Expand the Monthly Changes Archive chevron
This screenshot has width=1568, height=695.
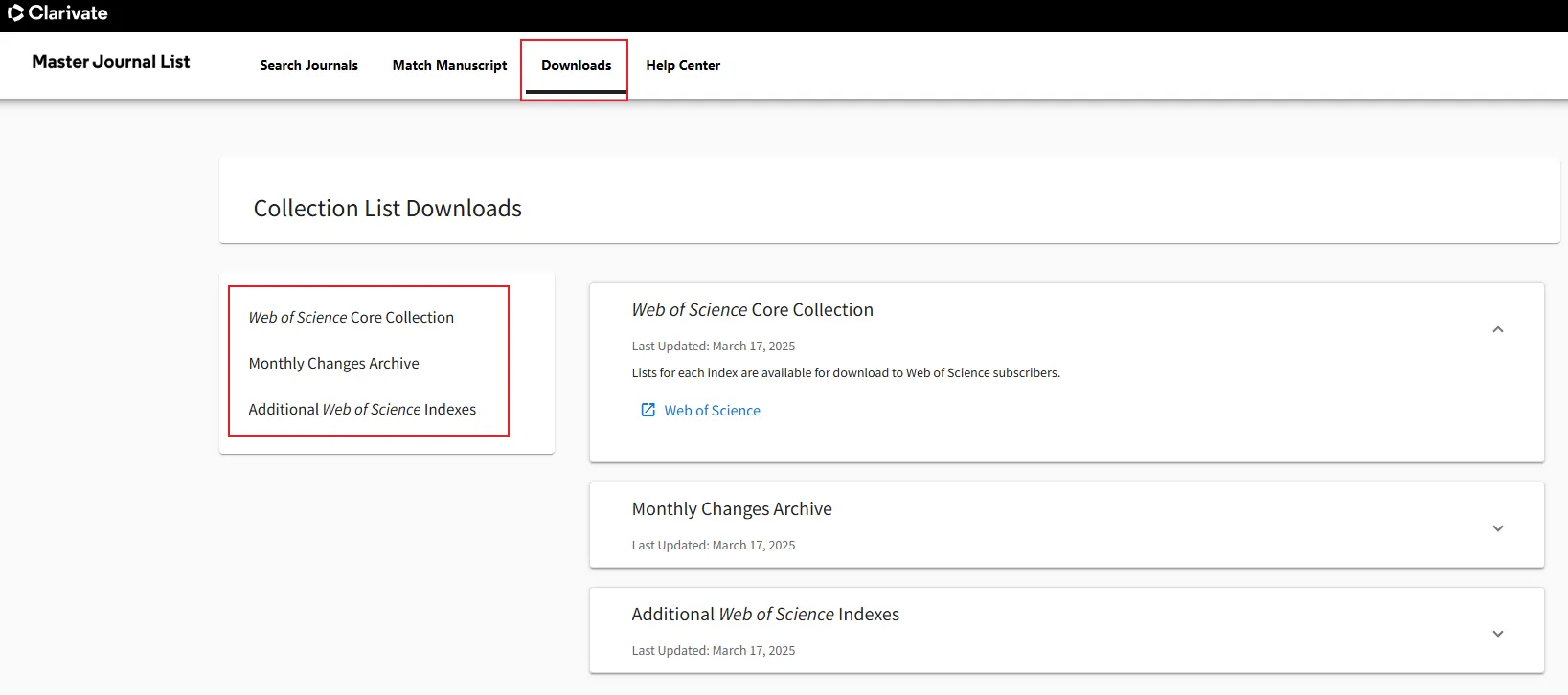1497,528
